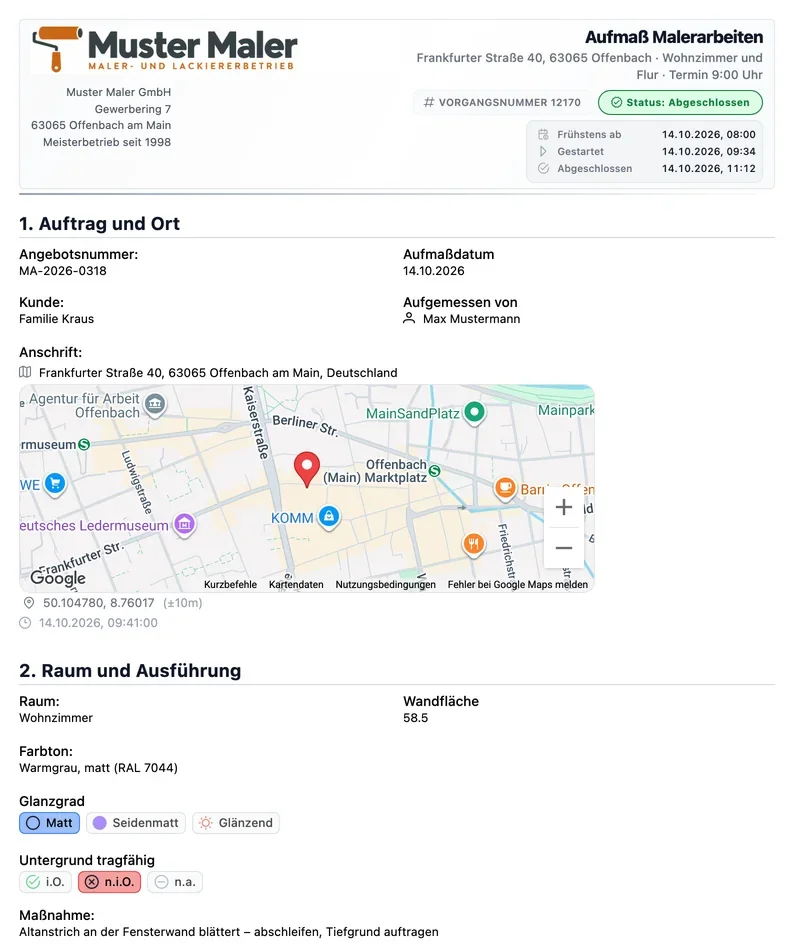Click the Status: Abgeschlossen badge
Viewport: 794px width, 951px height.
click(681, 102)
